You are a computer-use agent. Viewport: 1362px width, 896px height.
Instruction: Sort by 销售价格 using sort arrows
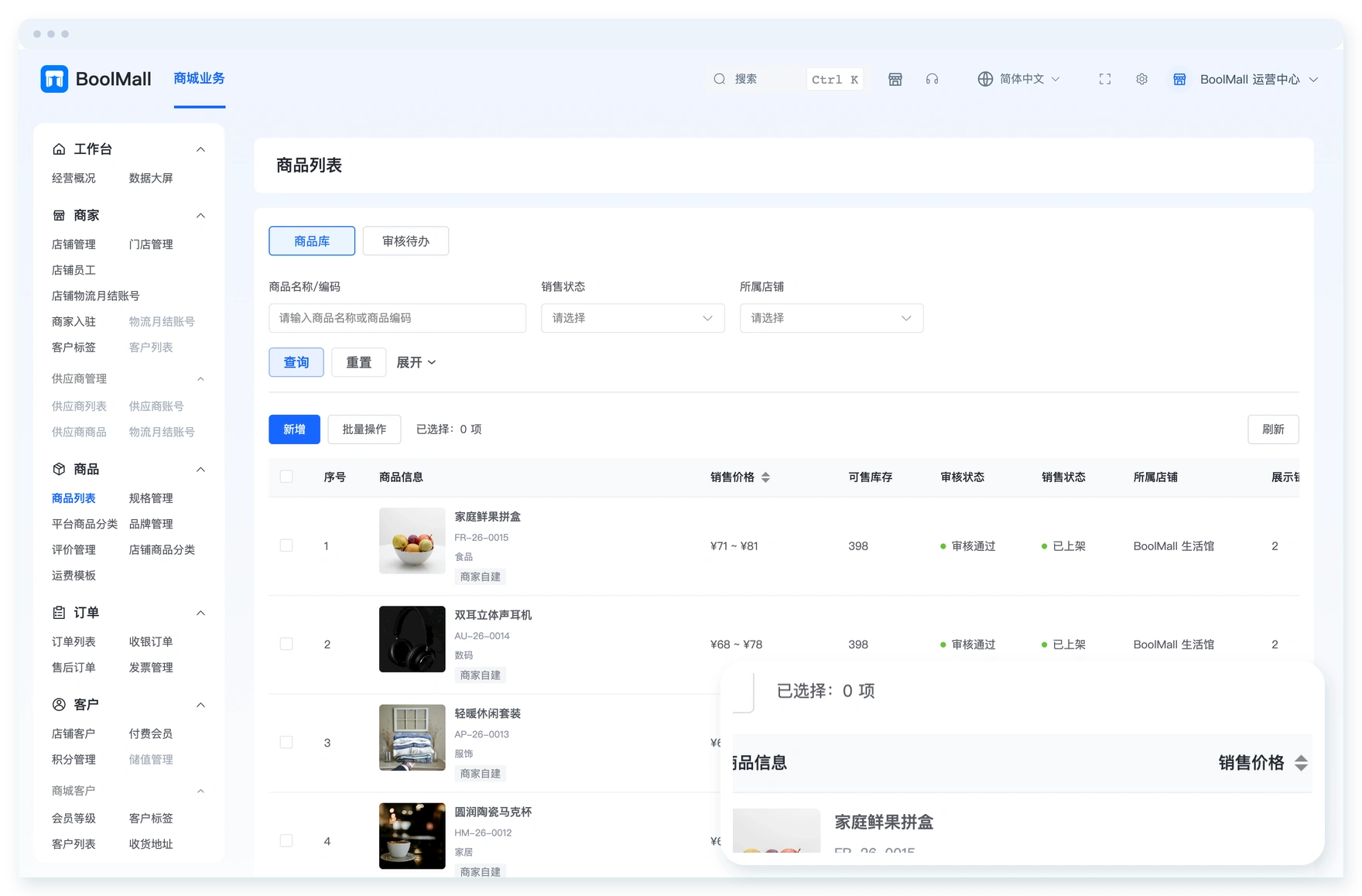(x=765, y=477)
